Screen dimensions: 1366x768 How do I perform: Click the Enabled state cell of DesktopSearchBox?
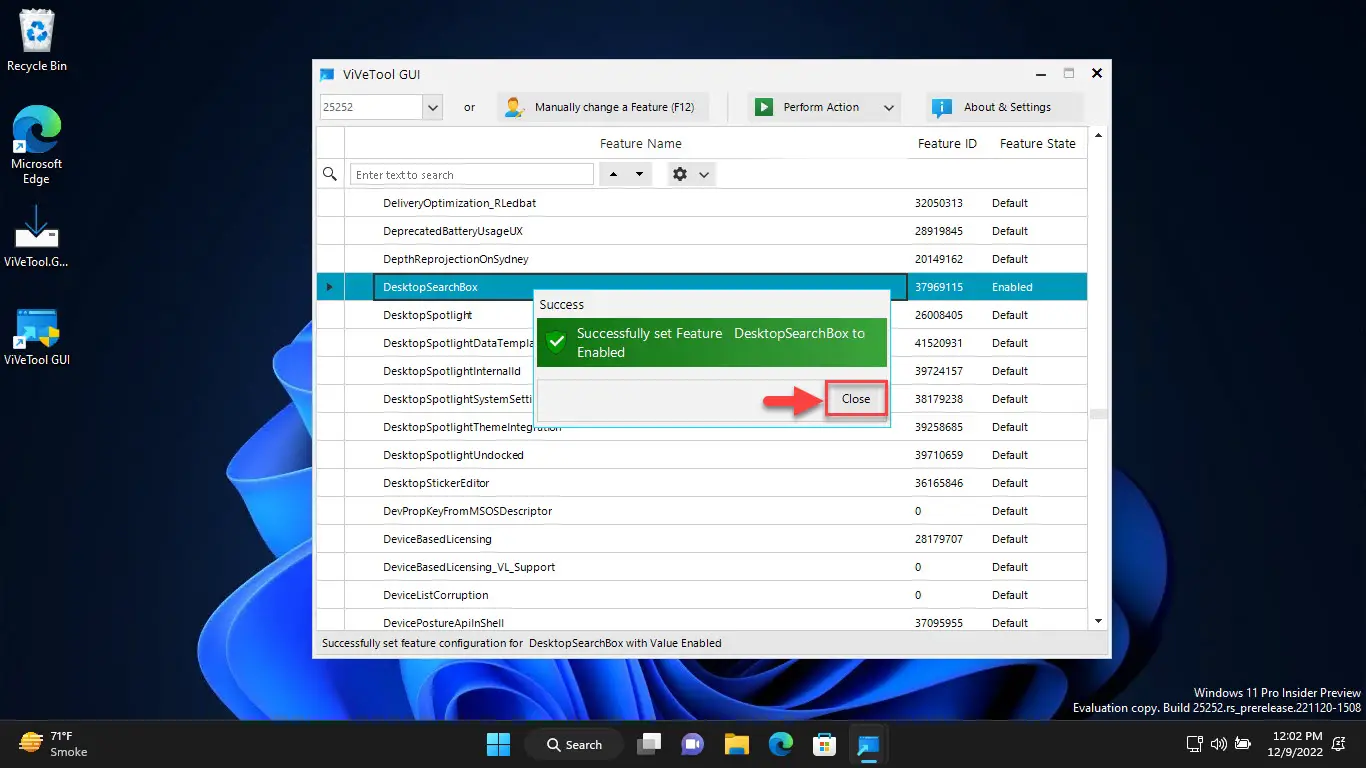click(1036, 287)
